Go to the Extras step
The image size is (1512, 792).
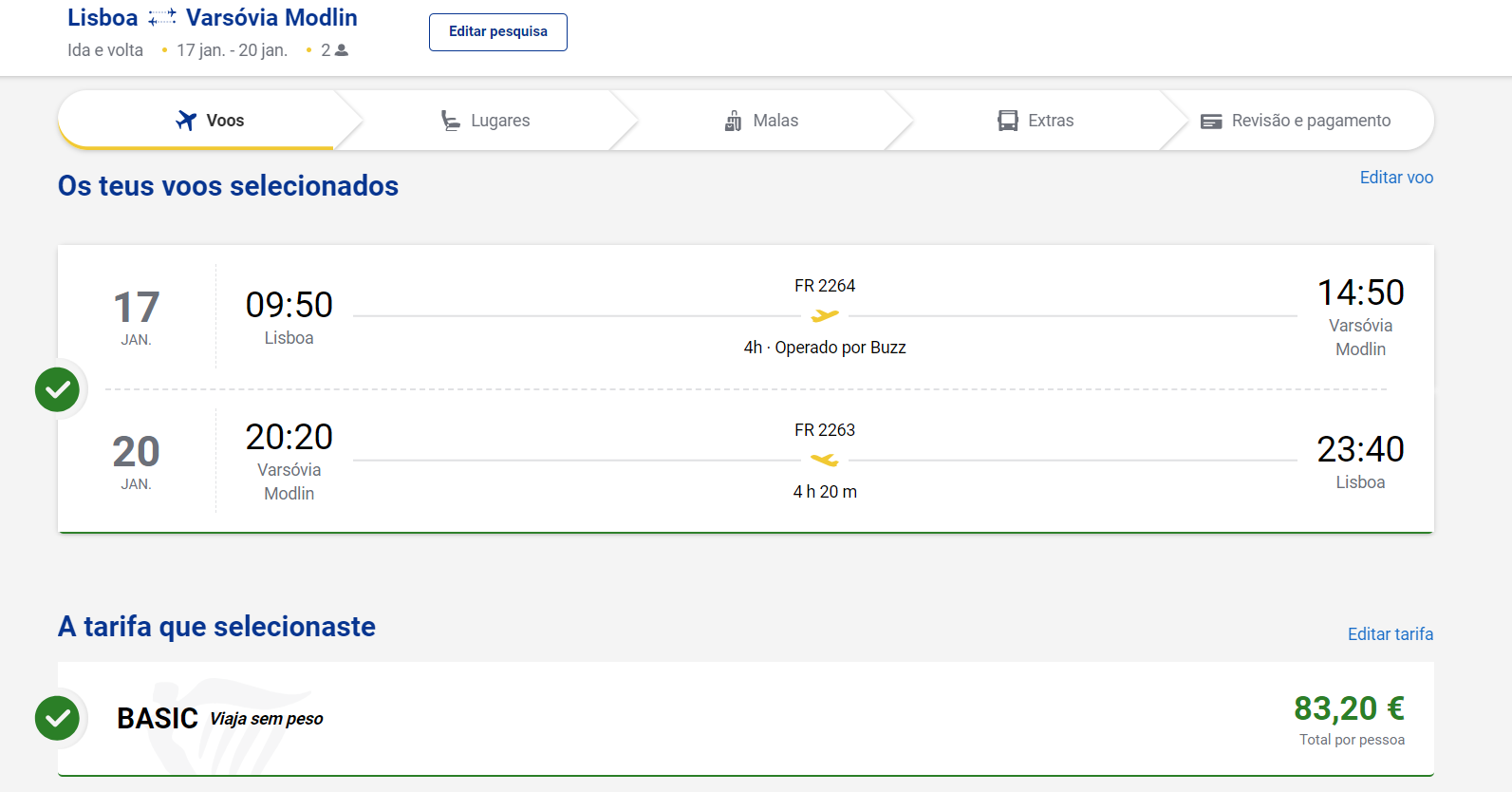click(x=1036, y=121)
